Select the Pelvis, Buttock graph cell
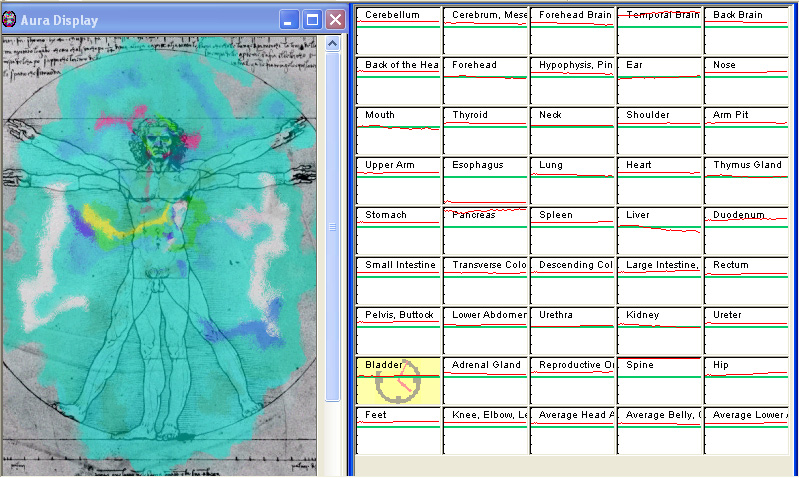 click(398, 330)
